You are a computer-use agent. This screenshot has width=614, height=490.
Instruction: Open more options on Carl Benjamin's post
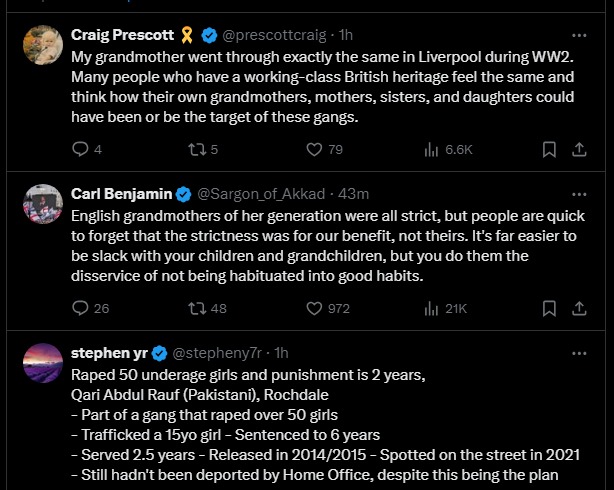click(x=578, y=193)
